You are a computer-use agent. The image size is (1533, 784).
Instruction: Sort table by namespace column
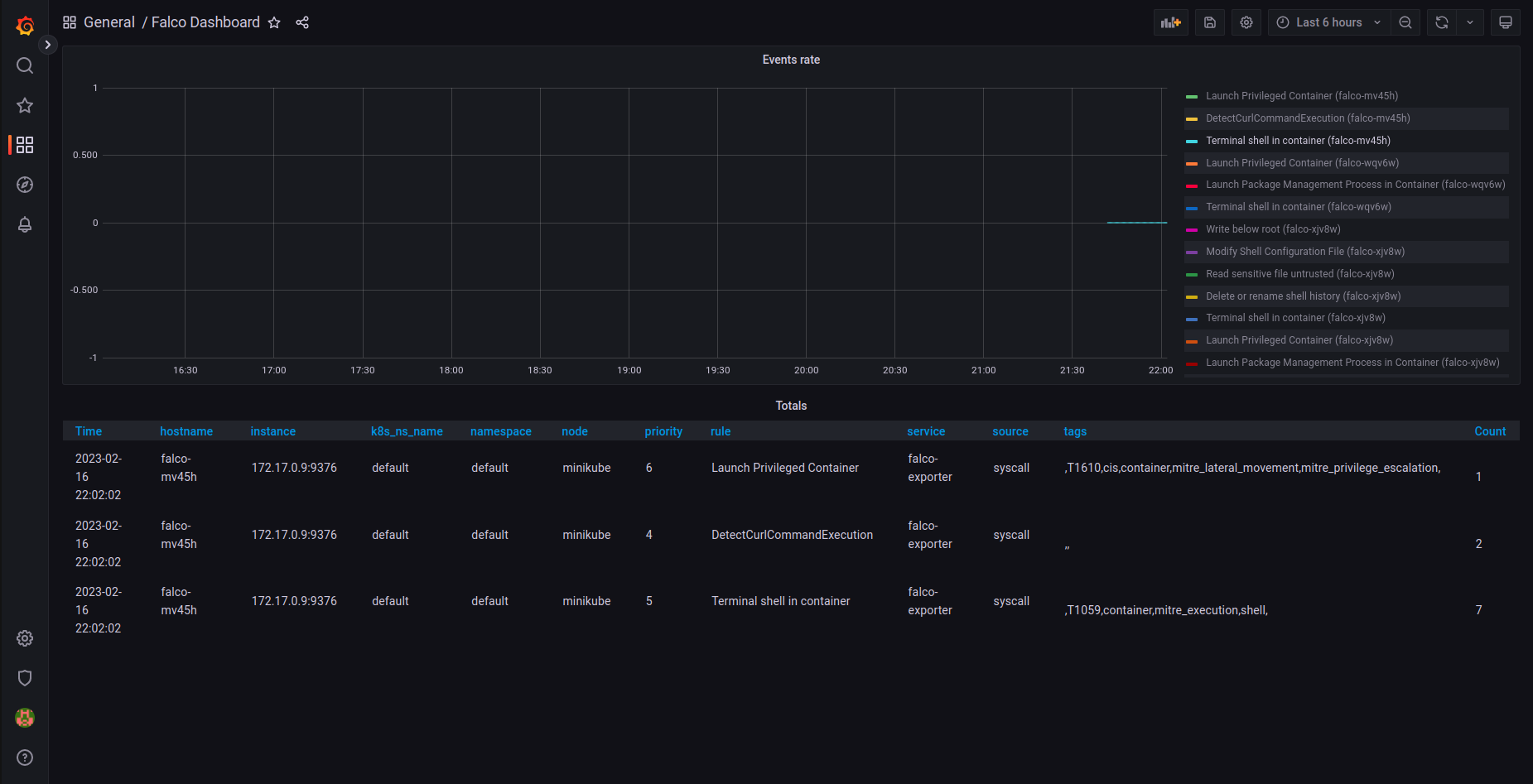click(x=501, y=431)
